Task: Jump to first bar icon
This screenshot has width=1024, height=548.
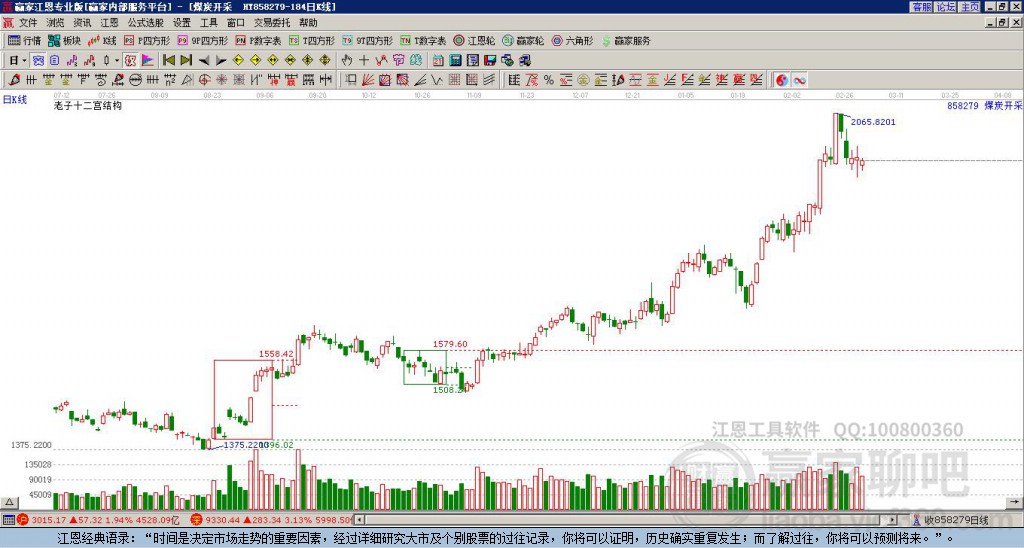Action: coord(168,60)
